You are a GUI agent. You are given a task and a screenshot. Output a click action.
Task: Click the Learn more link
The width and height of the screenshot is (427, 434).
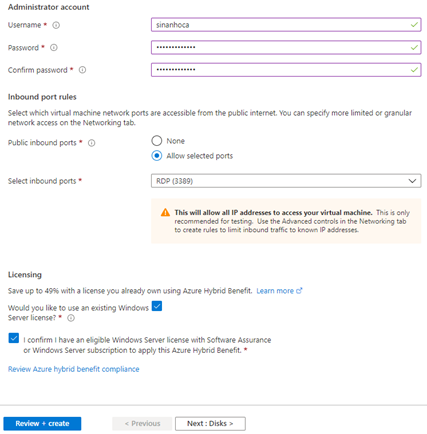coord(275,291)
